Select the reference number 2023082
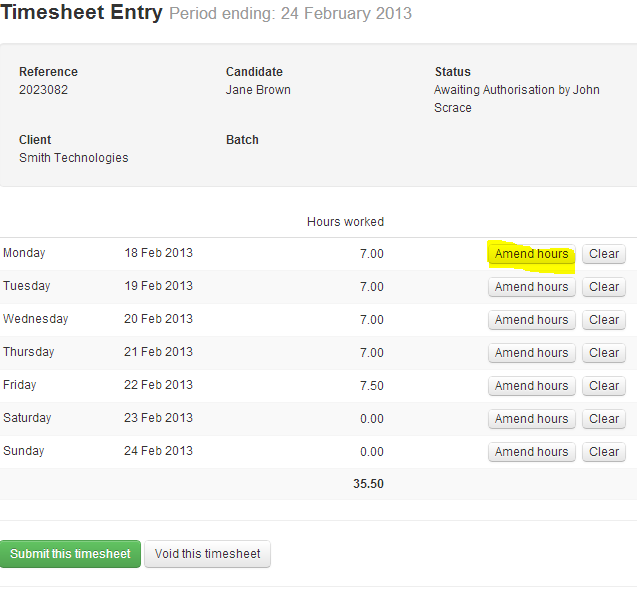This screenshot has width=637, height=597. pos(43,90)
